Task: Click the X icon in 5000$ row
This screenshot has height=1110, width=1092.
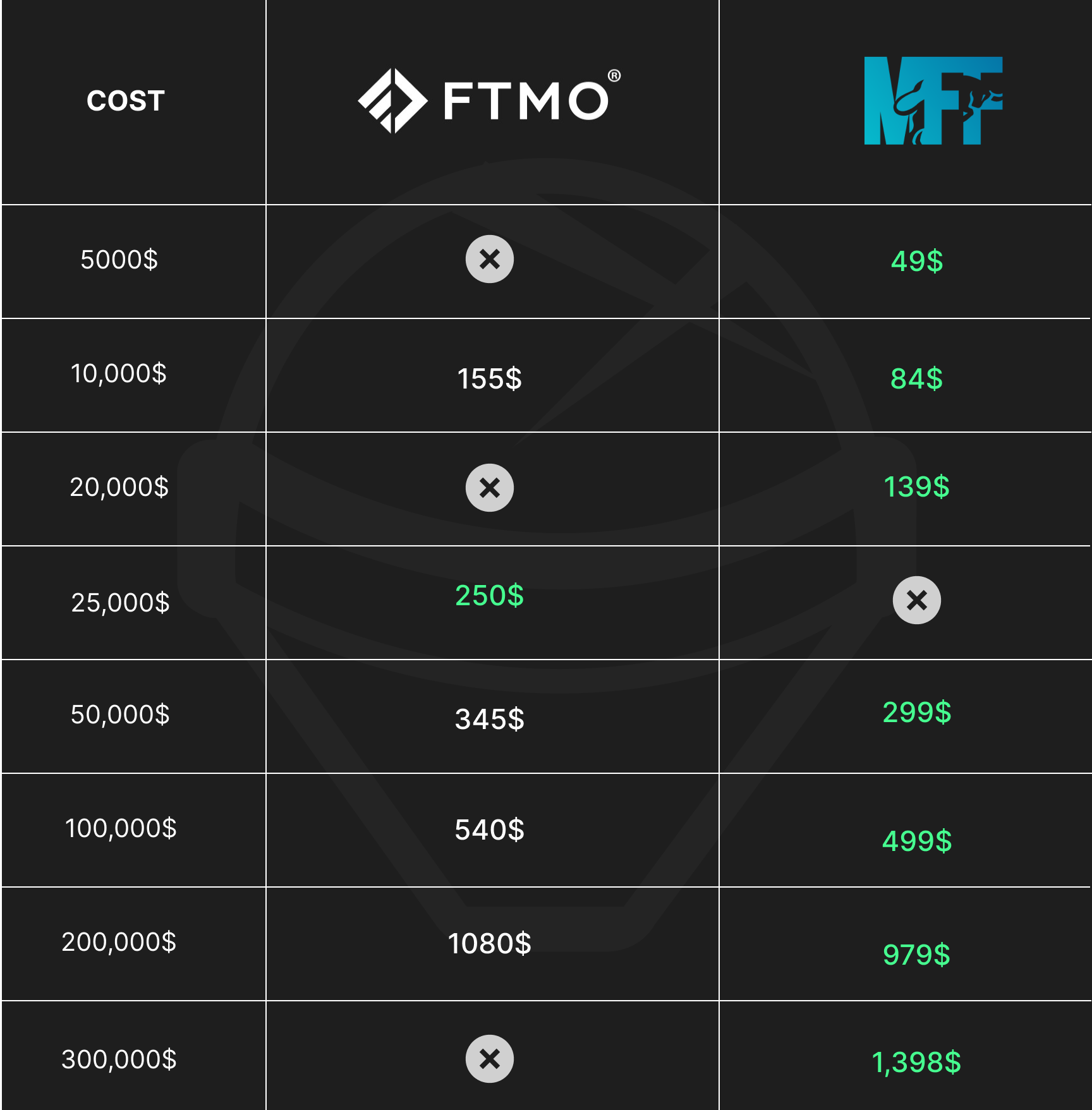Action: pos(490,259)
